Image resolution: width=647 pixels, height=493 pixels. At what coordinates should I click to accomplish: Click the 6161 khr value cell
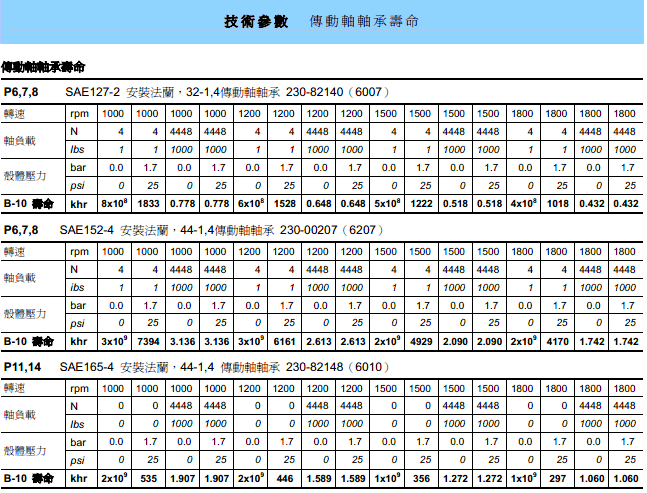(x=285, y=341)
